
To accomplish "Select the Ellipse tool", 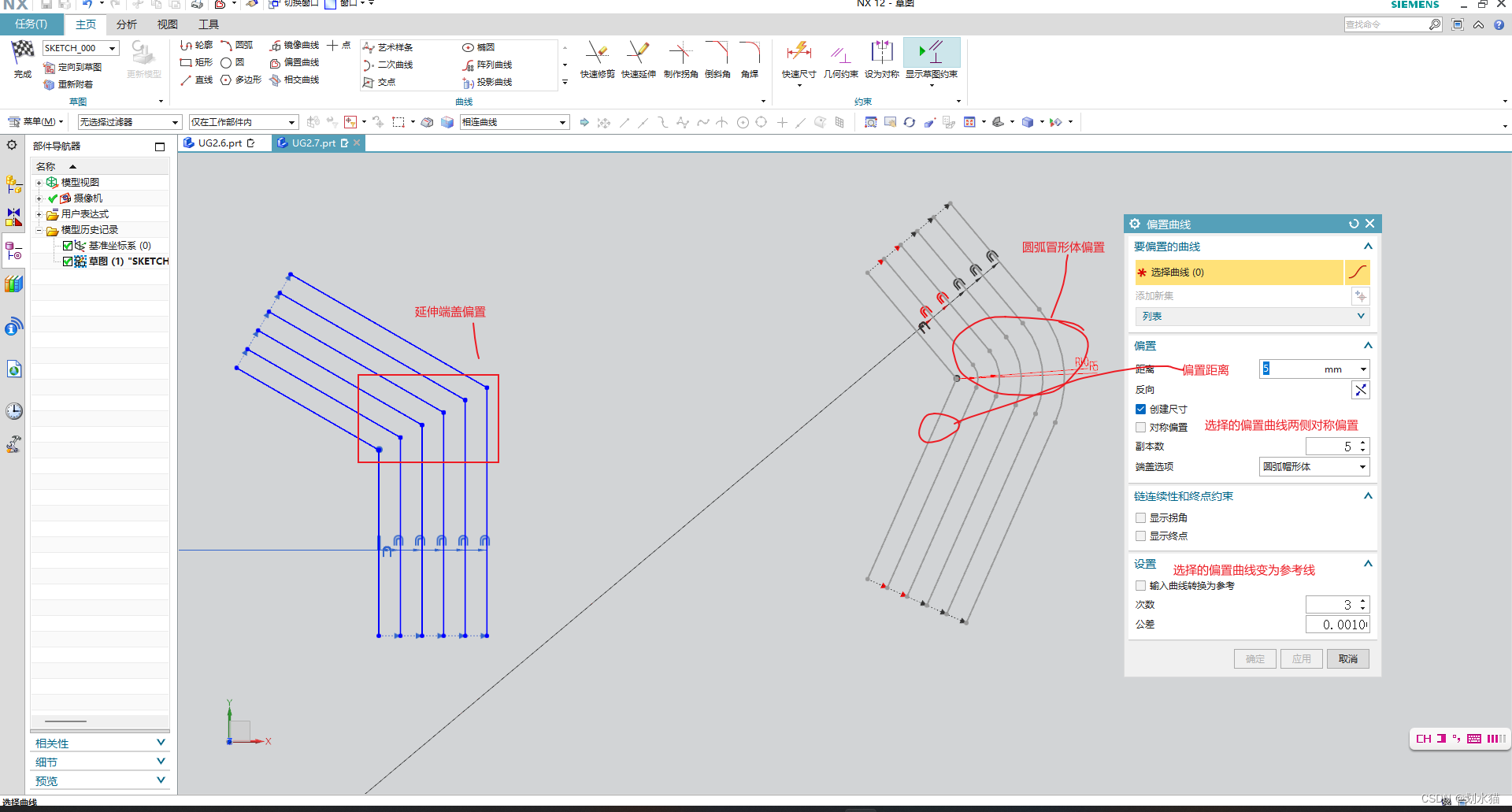I will [x=479, y=47].
